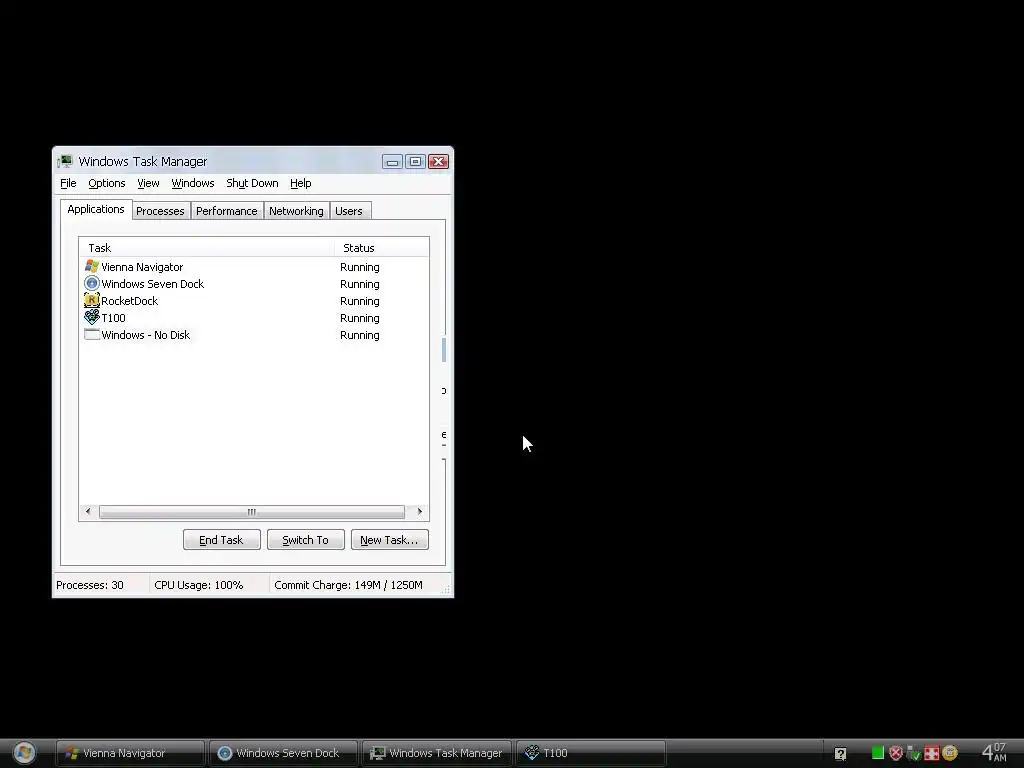Open the View menu
This screenshot has height=768, width=1024.
coord(148,184)
